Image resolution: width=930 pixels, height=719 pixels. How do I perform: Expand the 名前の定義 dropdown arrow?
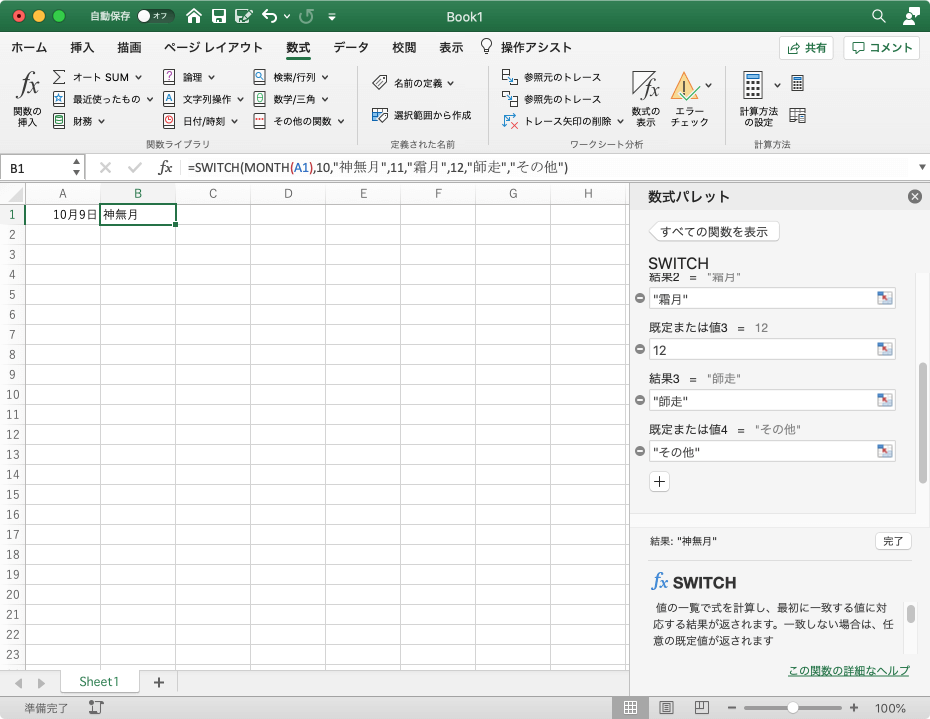pos(451,83)
